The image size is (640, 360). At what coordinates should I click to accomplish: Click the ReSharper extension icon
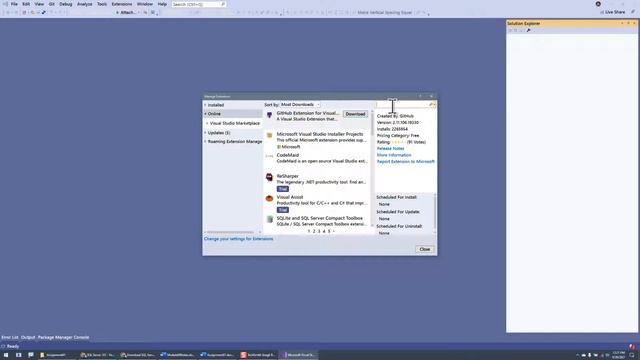pos(269,177)
